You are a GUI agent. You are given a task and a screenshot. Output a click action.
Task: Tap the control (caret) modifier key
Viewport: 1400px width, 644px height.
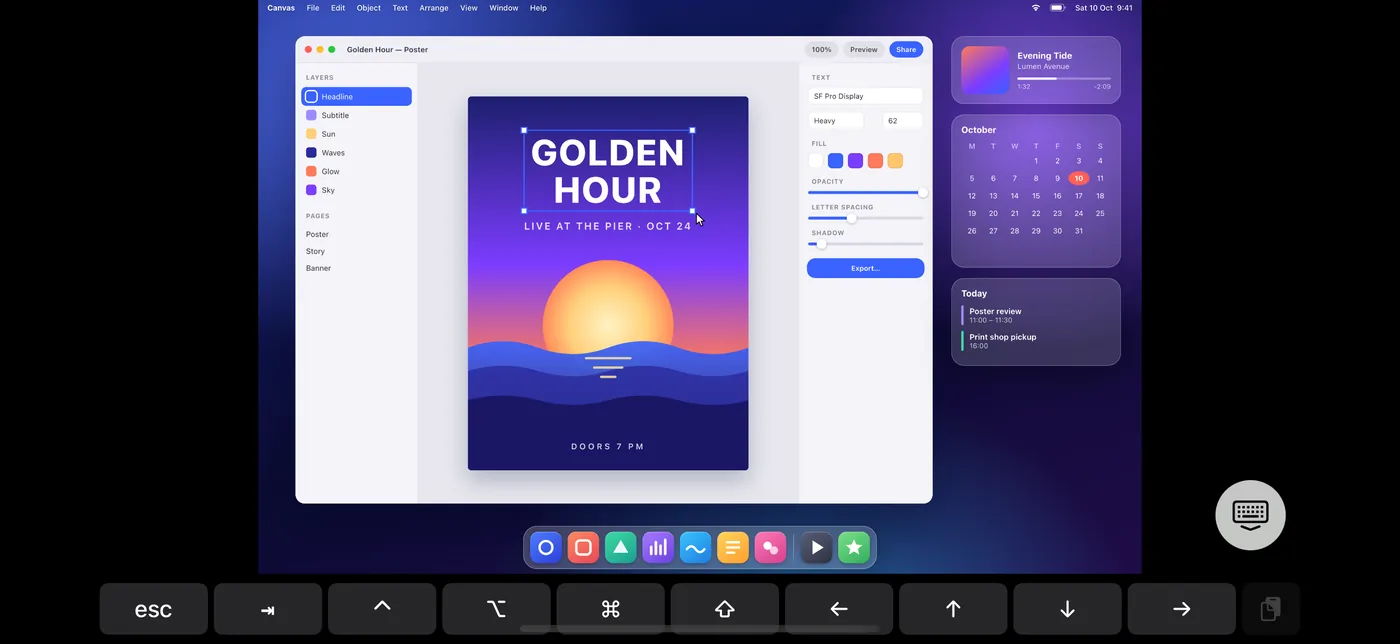pyautogui.click(x=382, y=609)
